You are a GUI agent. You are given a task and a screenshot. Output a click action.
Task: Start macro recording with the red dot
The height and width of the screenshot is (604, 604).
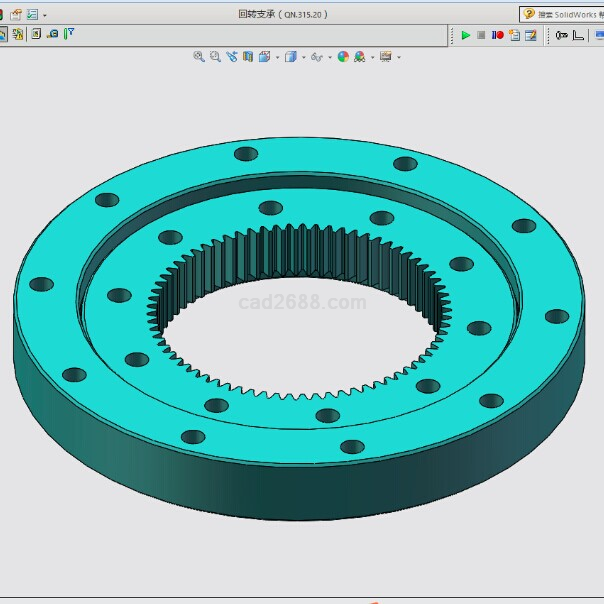497,35
